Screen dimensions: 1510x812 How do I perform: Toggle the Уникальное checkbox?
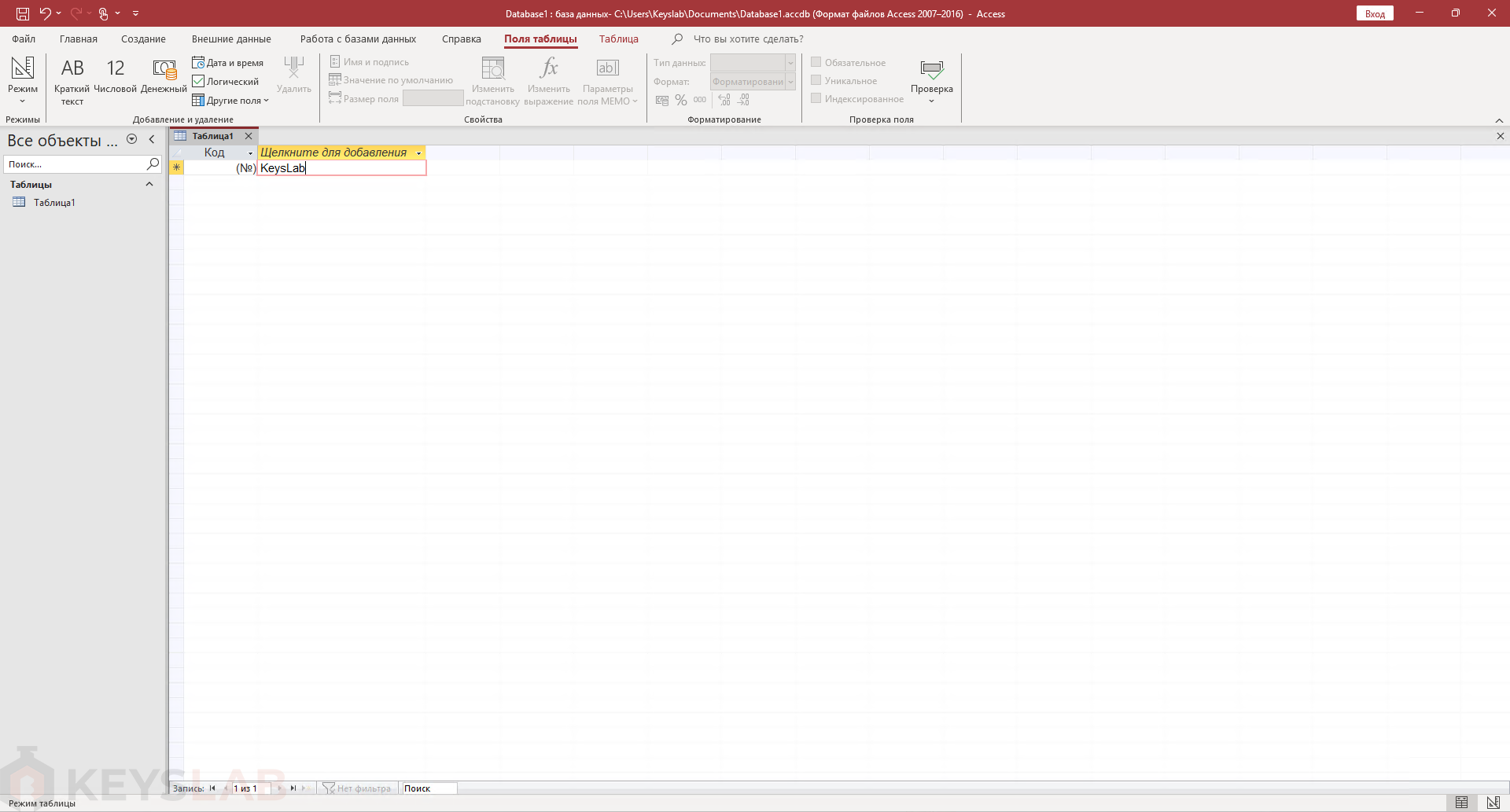[x=816, y=80]
